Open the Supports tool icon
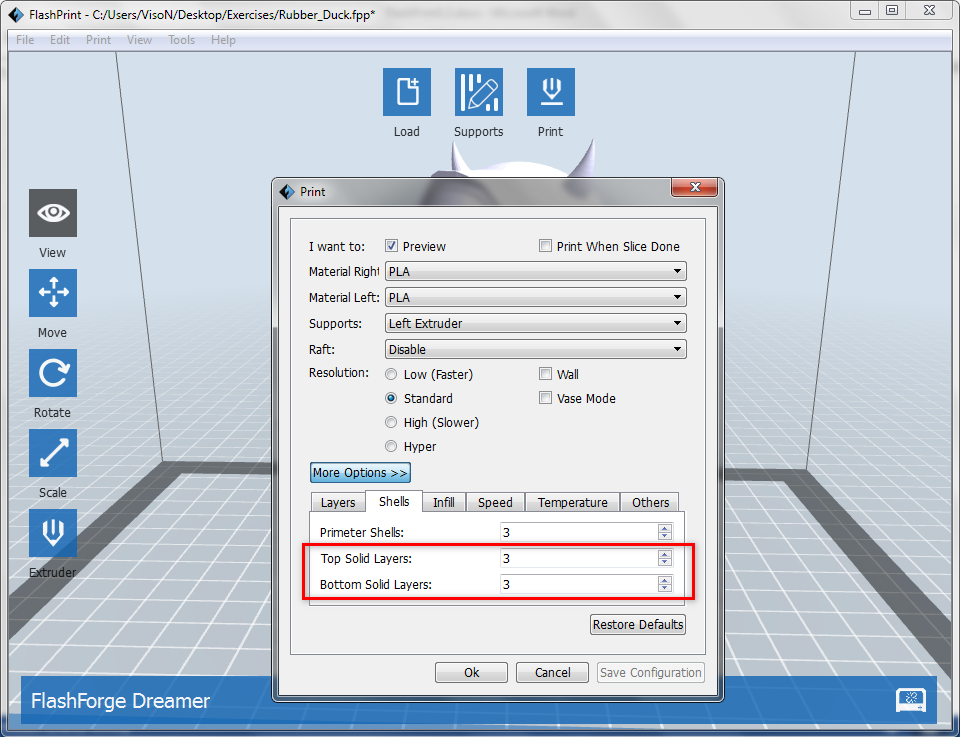960x737 pixels. pos(479,92)
